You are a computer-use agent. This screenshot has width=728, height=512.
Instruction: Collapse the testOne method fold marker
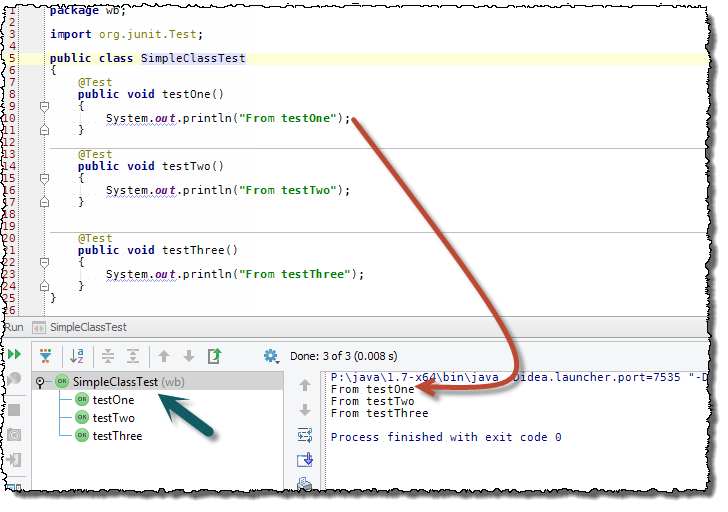pos(43,106)
